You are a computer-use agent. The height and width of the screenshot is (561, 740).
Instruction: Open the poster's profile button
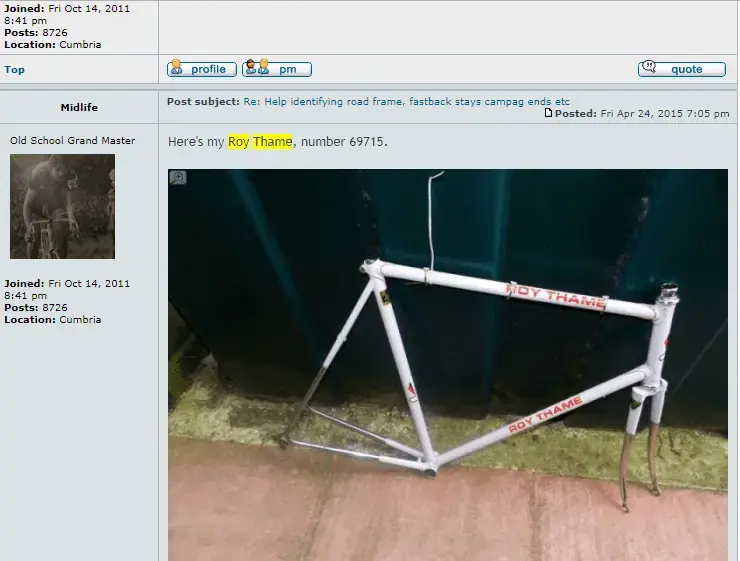click(x=202, y=69)
